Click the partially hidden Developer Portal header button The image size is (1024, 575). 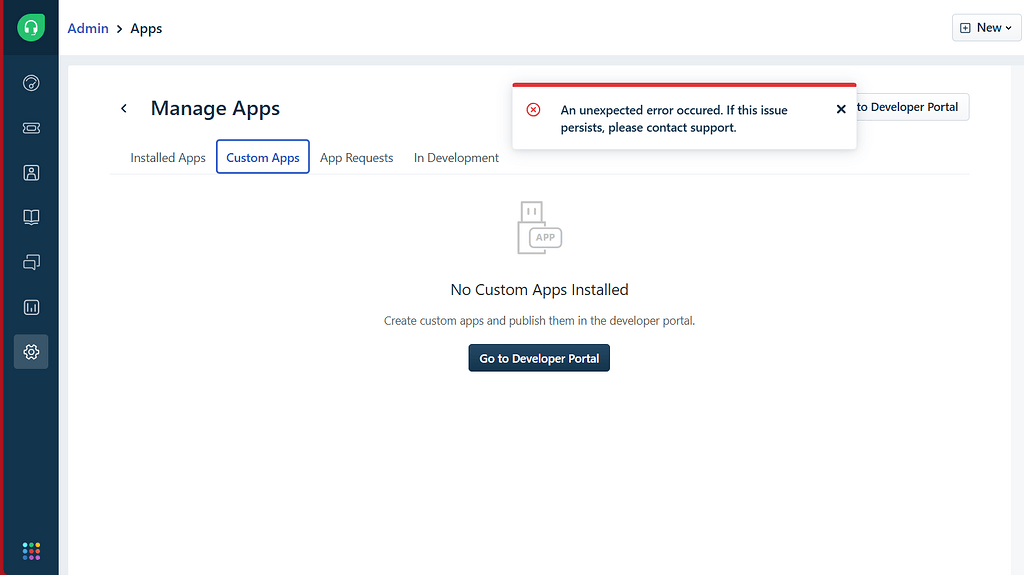tap(912, 107)
